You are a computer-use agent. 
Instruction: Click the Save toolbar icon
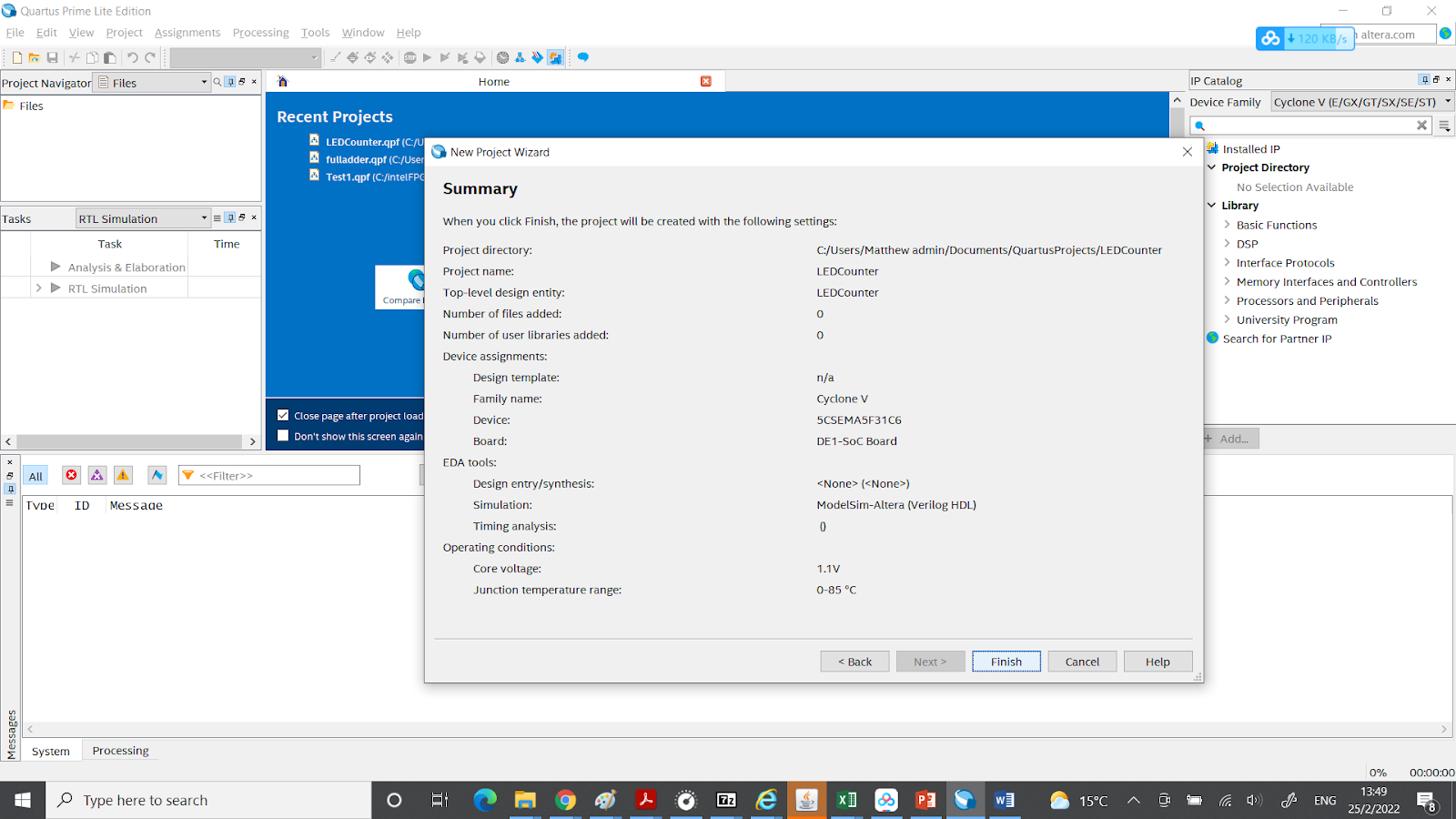tap(52, 57)
